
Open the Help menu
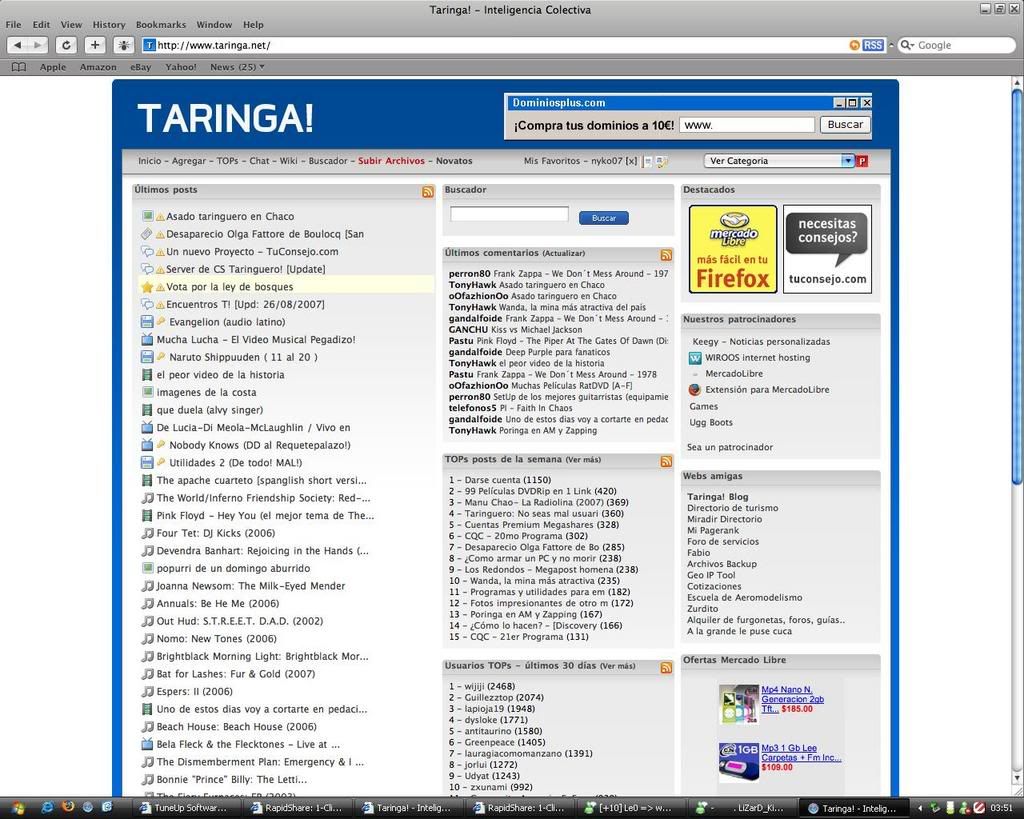pyautogui.click(x=253, y=25)
